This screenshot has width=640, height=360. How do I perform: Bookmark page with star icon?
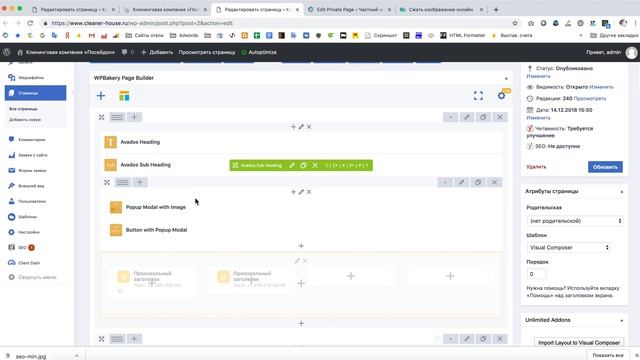[515, 23]
